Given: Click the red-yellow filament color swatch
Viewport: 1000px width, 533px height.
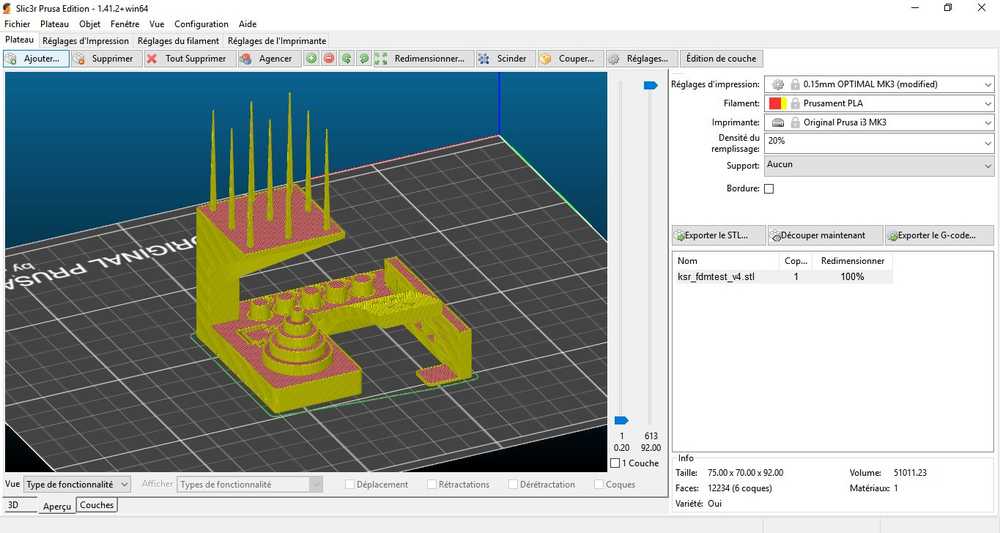Looking at the screenshot, I should [777, 103].
